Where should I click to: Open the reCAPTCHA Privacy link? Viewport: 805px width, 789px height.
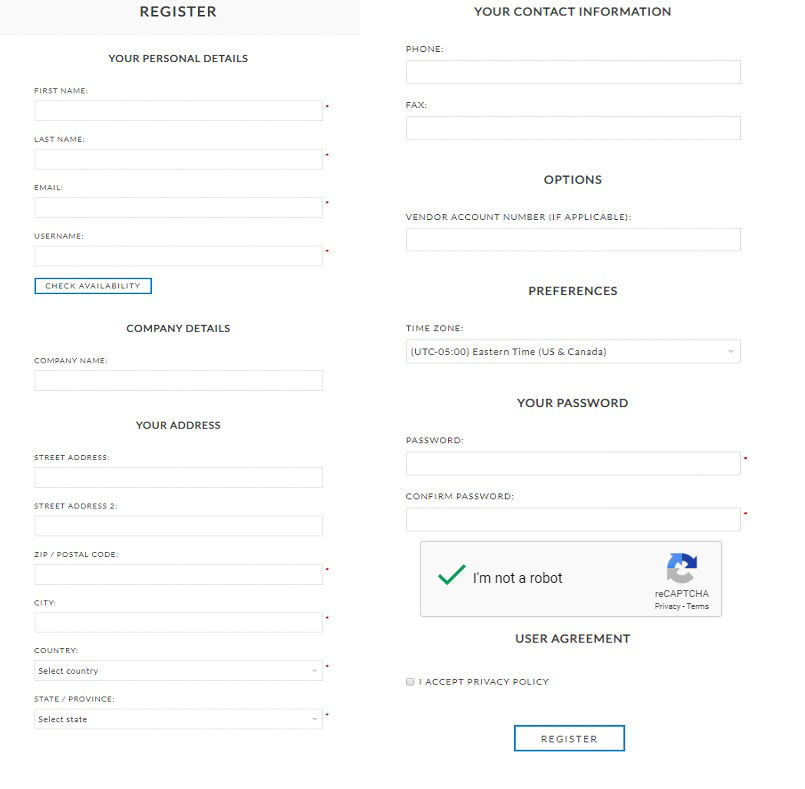667,606
